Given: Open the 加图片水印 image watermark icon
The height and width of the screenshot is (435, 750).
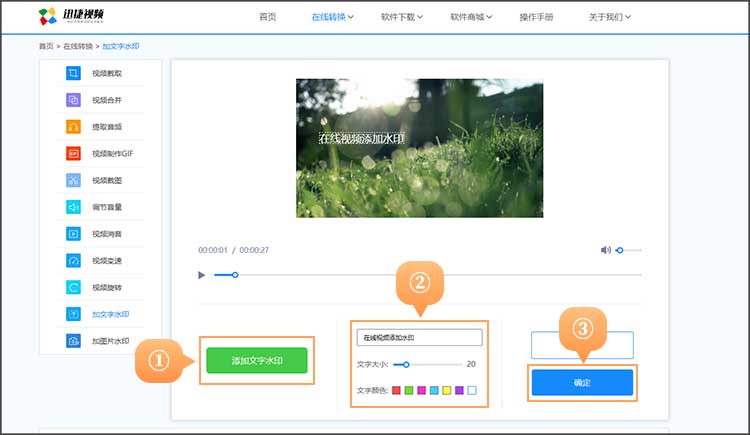Looking at the screenshot, I should tap(73, 341).
